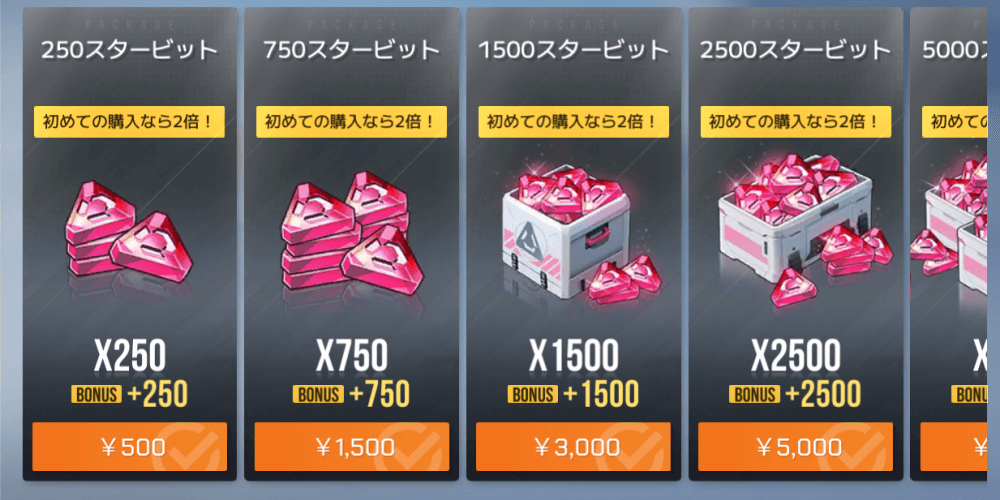
Task: Click the X2500 quantity text
Action: coord(795,357)
